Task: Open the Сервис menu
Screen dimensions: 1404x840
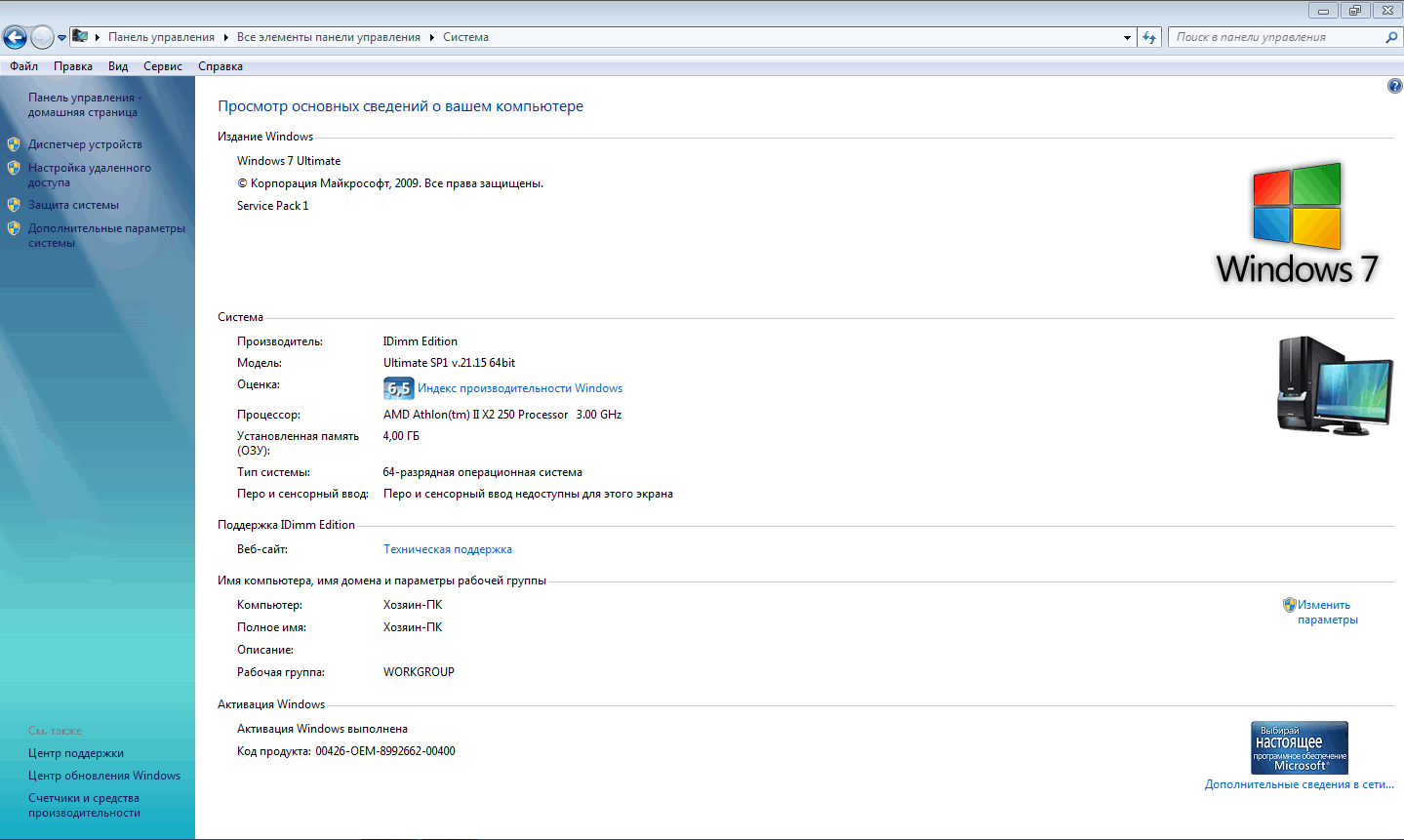Action: [163, 66]
